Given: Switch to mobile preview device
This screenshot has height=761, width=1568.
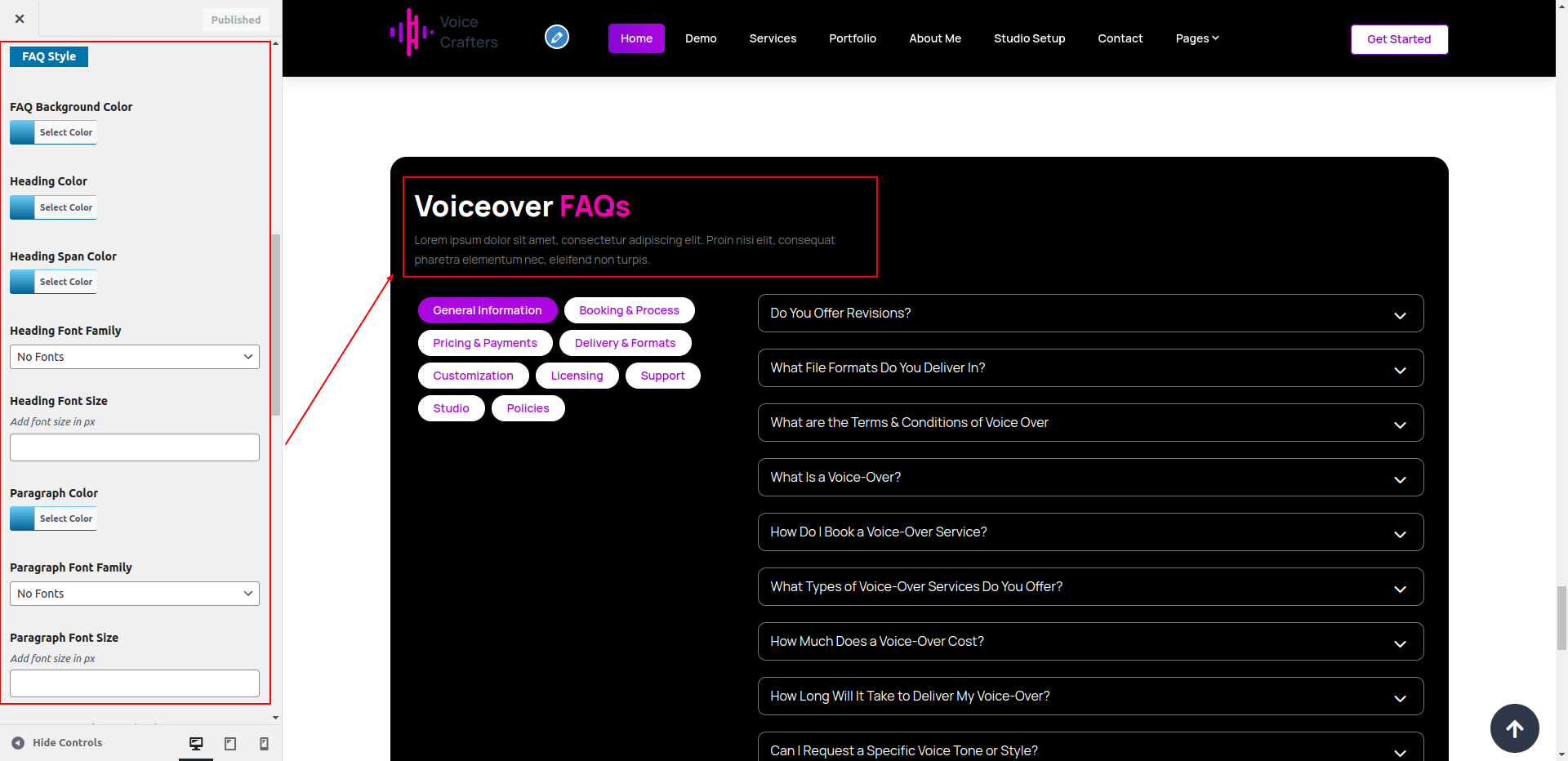Looking at the screenshot, I should click(x=264, y=743).
